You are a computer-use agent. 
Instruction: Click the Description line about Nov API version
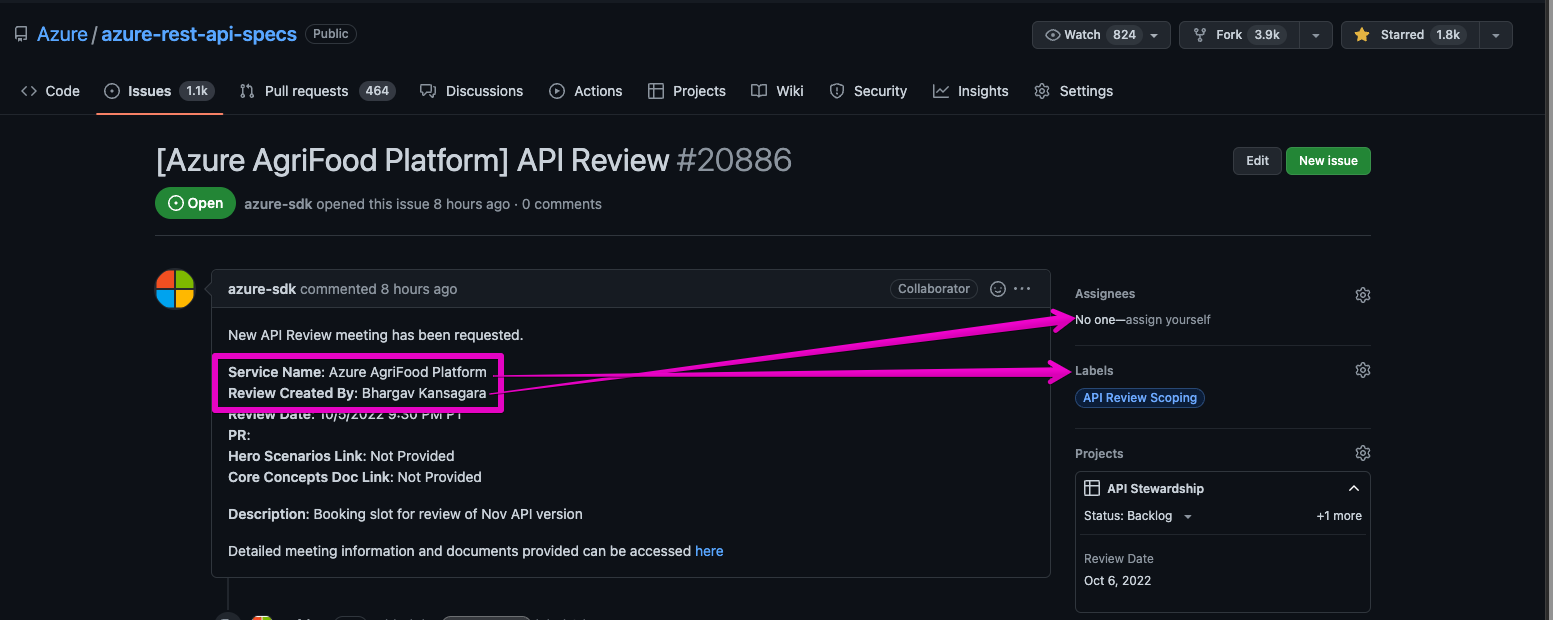405,514
